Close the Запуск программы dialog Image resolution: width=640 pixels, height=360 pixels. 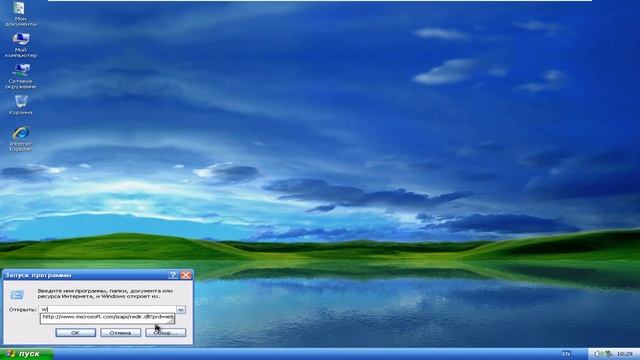(x=186, y=275)
